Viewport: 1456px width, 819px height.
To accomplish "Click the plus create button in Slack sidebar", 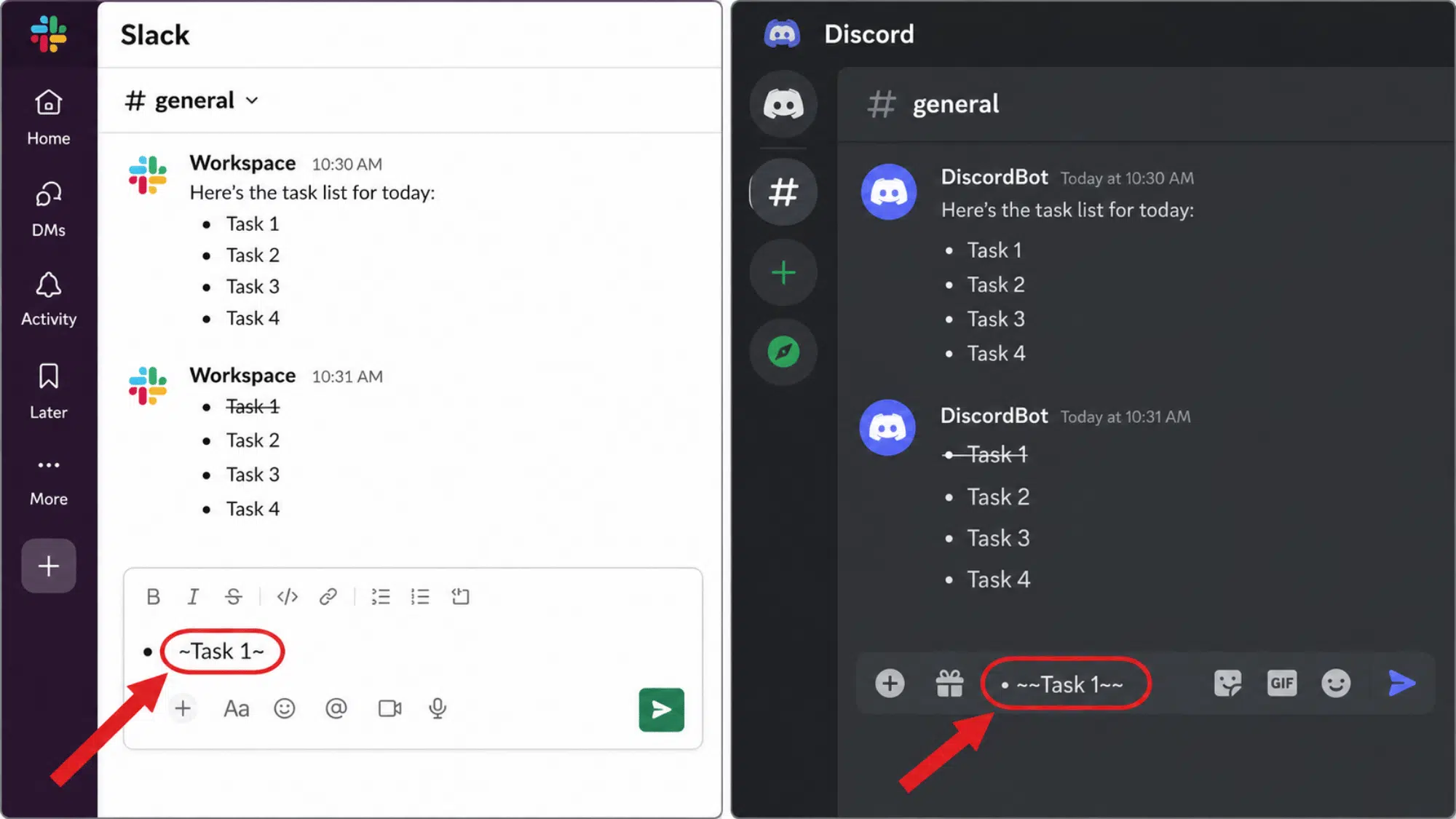I will tap(49, 566).
